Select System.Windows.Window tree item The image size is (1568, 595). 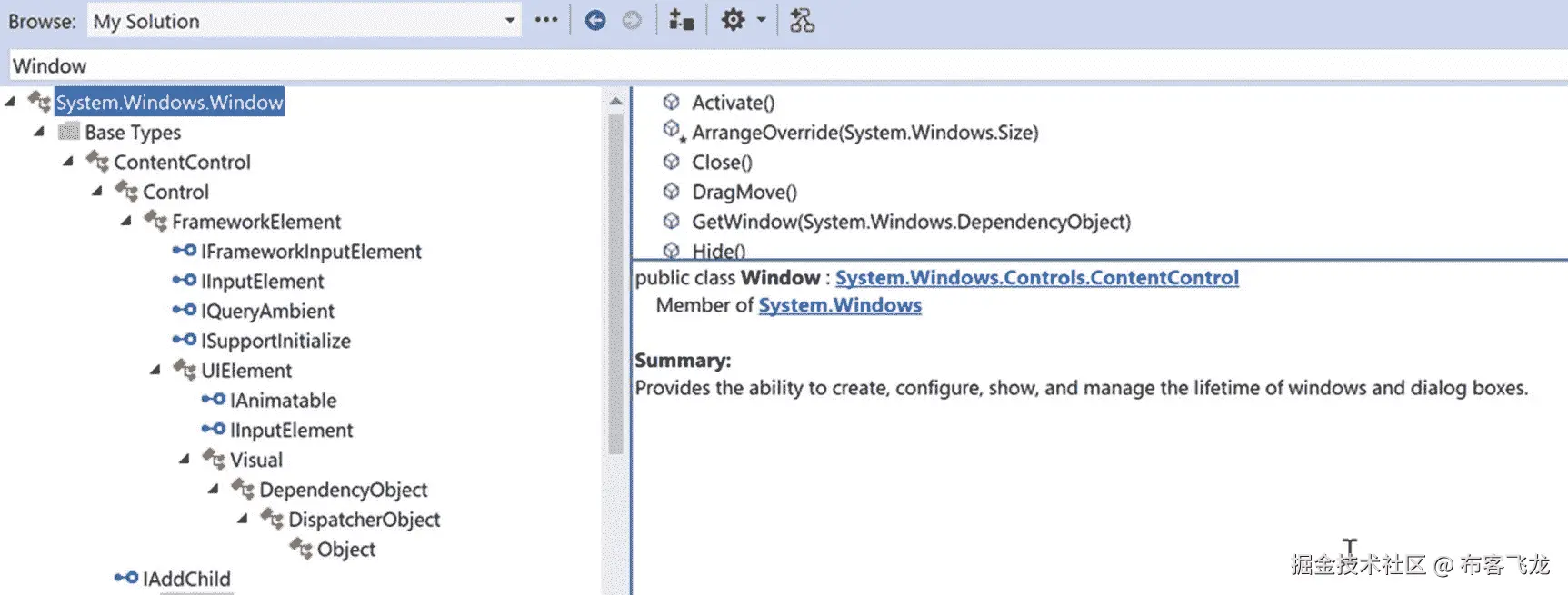coord(169,102)
